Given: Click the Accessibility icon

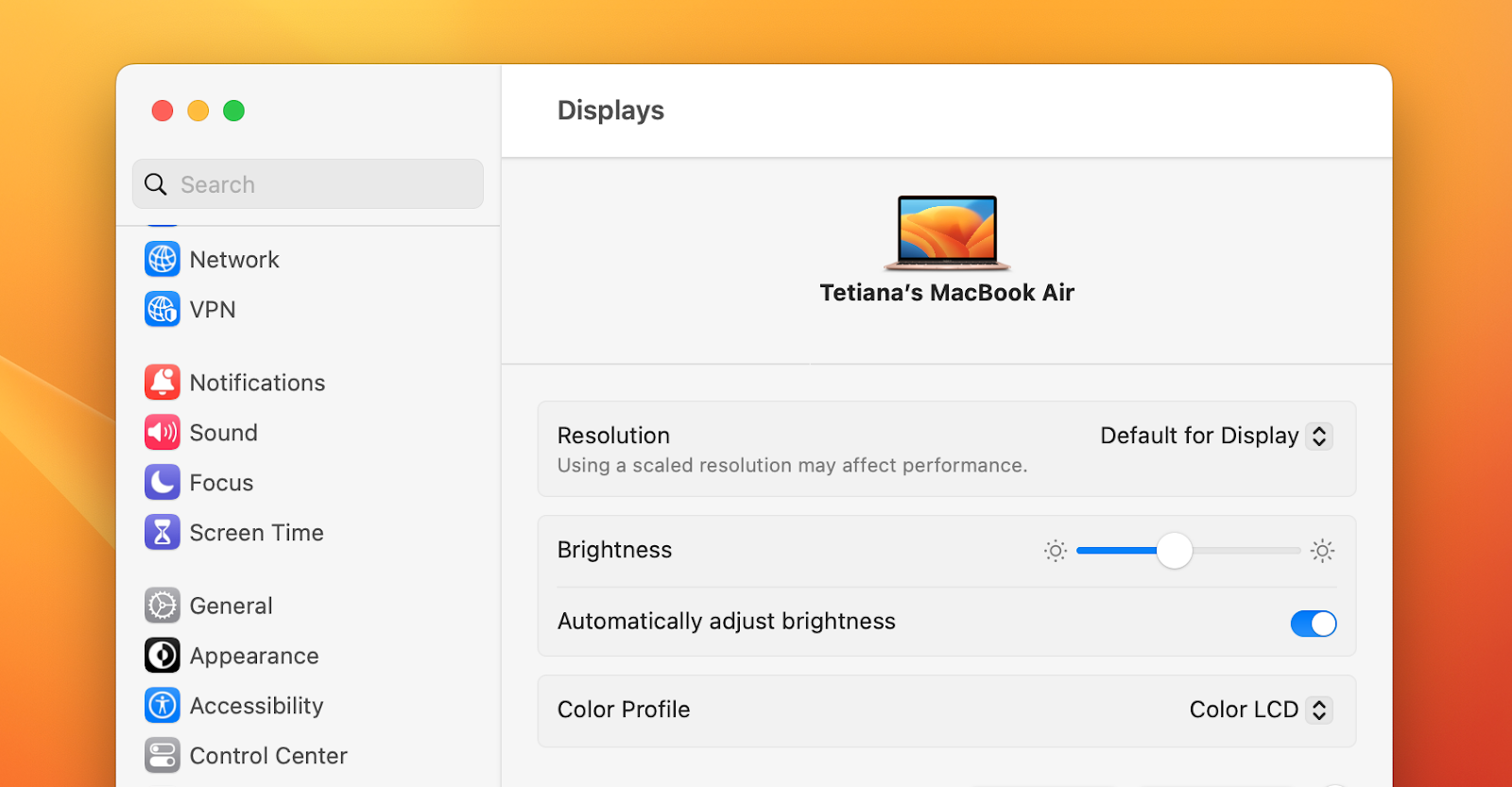Looking at the screenshot, I should pos(163,705).
